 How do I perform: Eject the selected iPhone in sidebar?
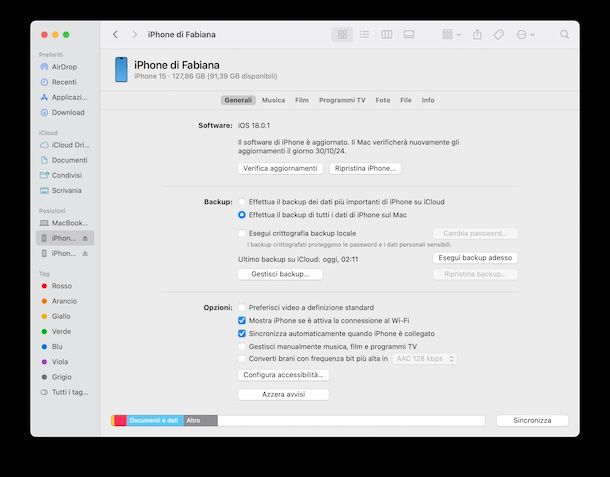click(x=85, y=238)
